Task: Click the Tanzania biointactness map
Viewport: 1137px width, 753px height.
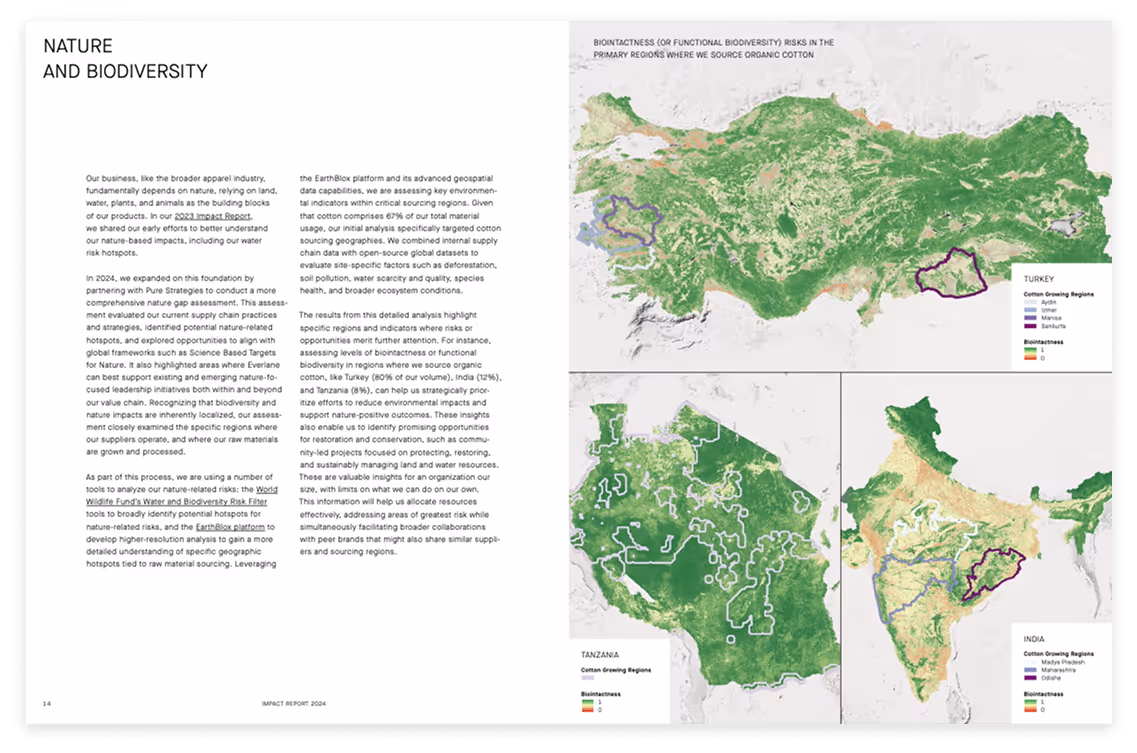Action: [704, 548]
